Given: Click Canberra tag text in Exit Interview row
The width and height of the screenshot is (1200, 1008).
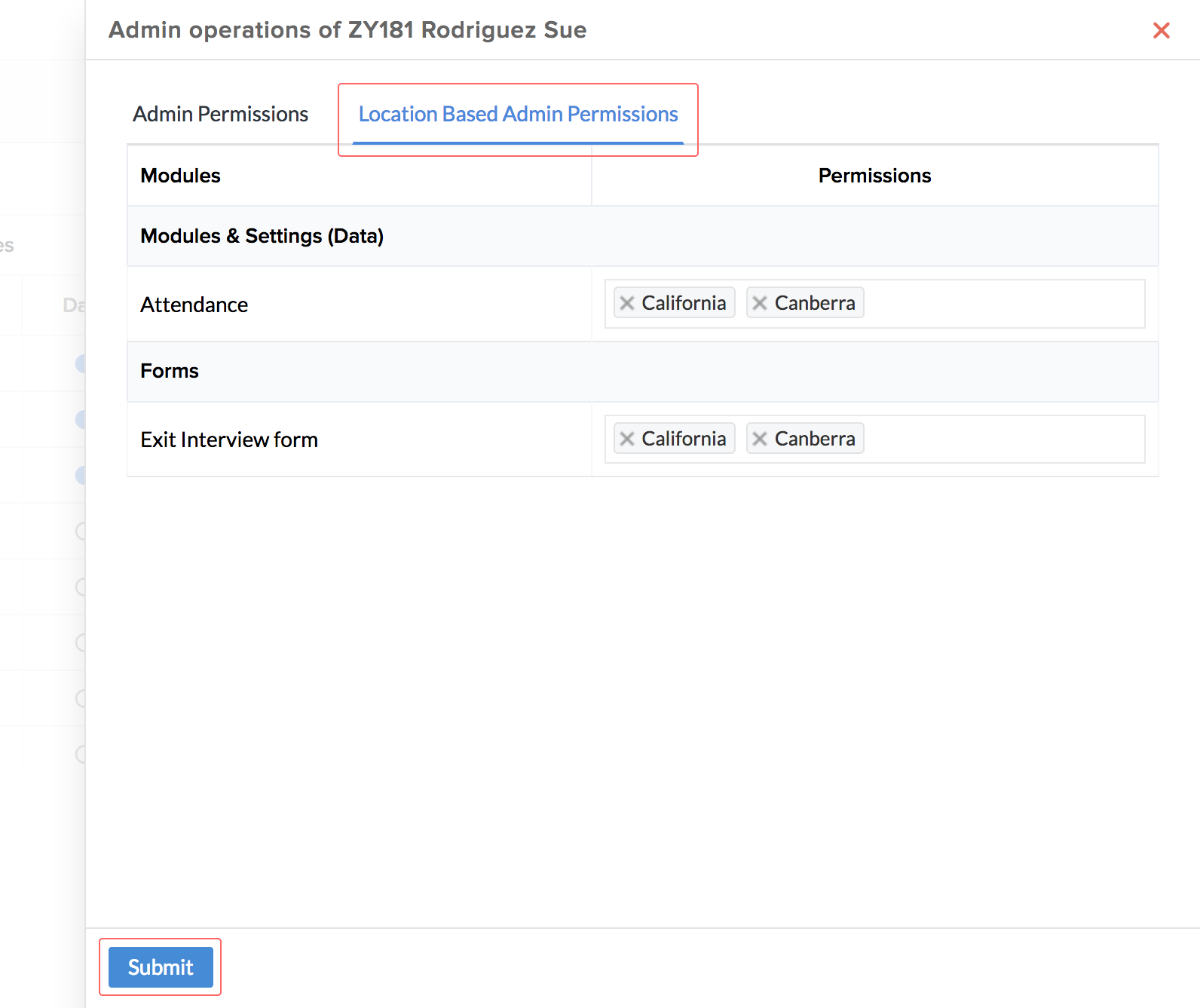Looking at the screenshot, I should click(815, 439).
